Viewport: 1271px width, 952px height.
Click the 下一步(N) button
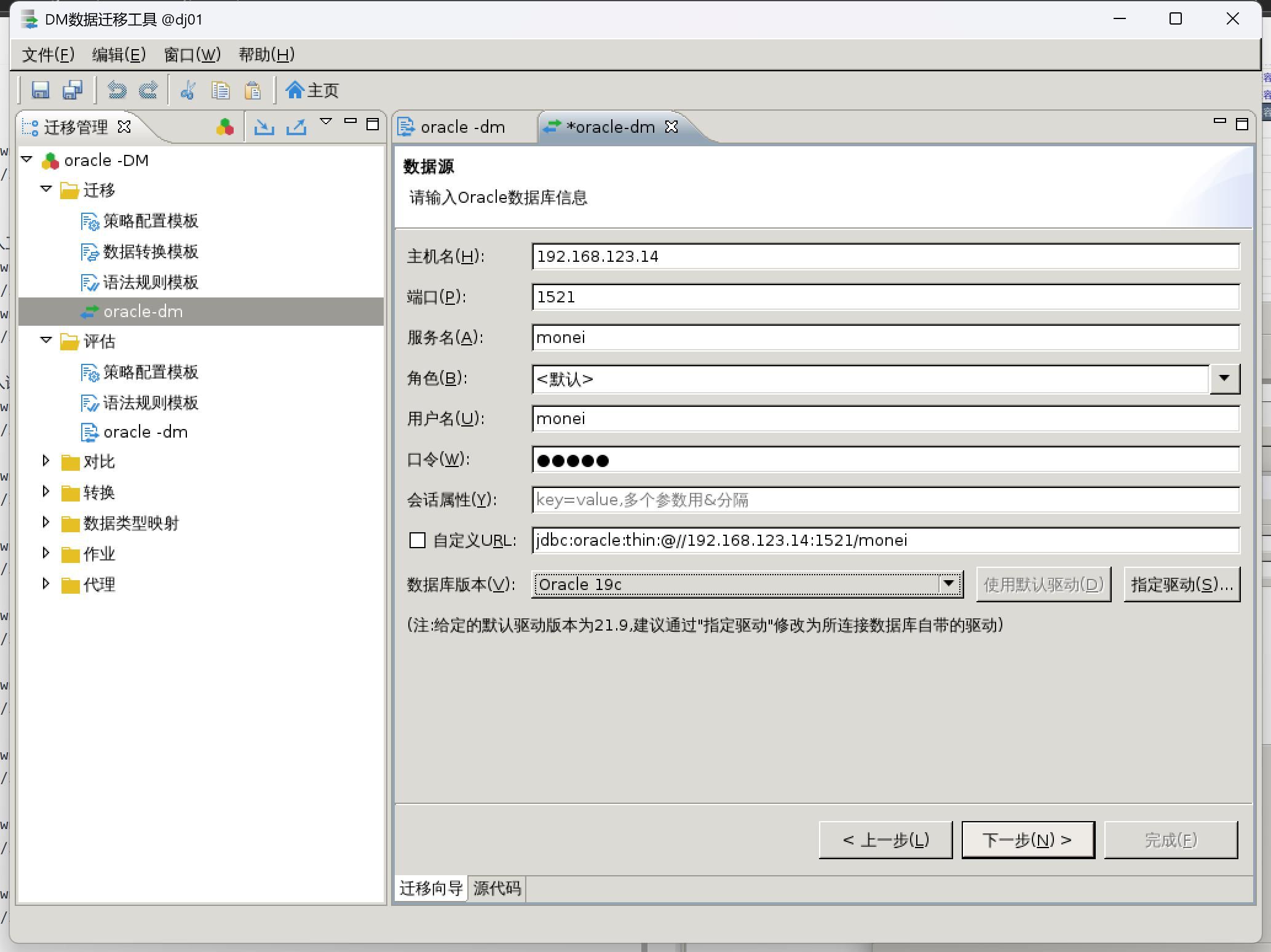pyautogui.click(x=1027, y=840)
